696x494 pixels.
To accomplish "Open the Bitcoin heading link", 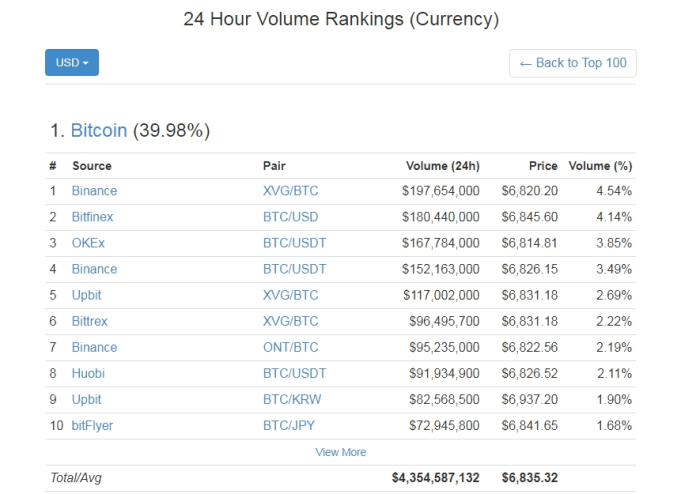I will pyautogui.click(x=99, y=130).
